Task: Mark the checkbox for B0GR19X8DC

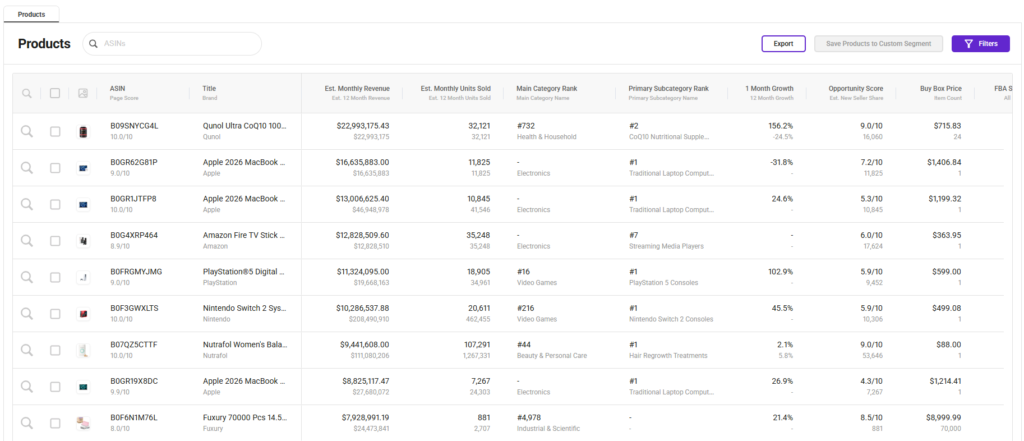Action: coord(55,387)
